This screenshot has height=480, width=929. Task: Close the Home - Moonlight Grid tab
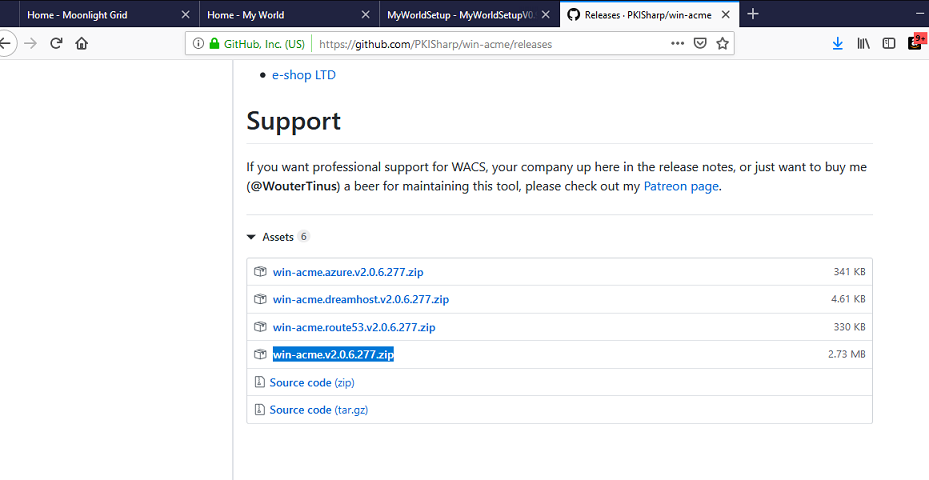(185, 15)
